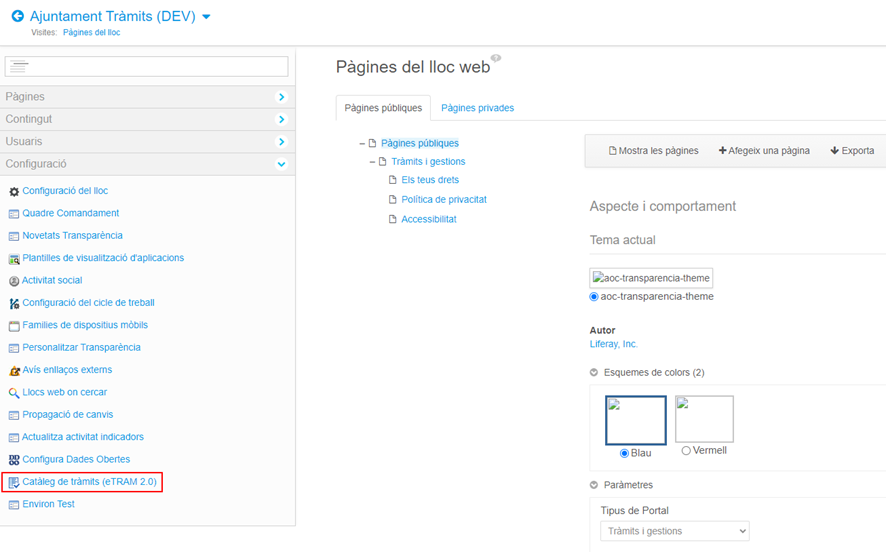This screenshot has height=552, width=886.
Task: Collapse the Configuració sidebar section
Action: tap(281, 164)
